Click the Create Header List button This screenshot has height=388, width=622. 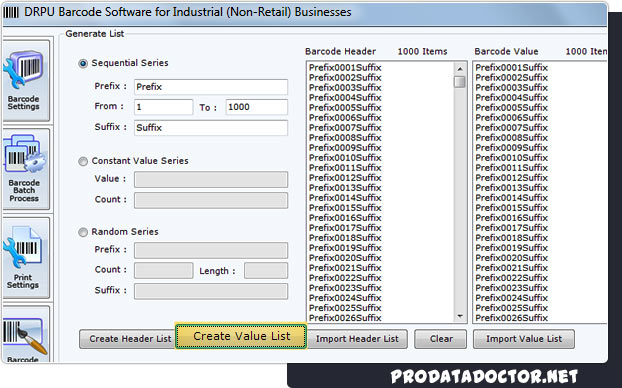click(x=127, y=339)
